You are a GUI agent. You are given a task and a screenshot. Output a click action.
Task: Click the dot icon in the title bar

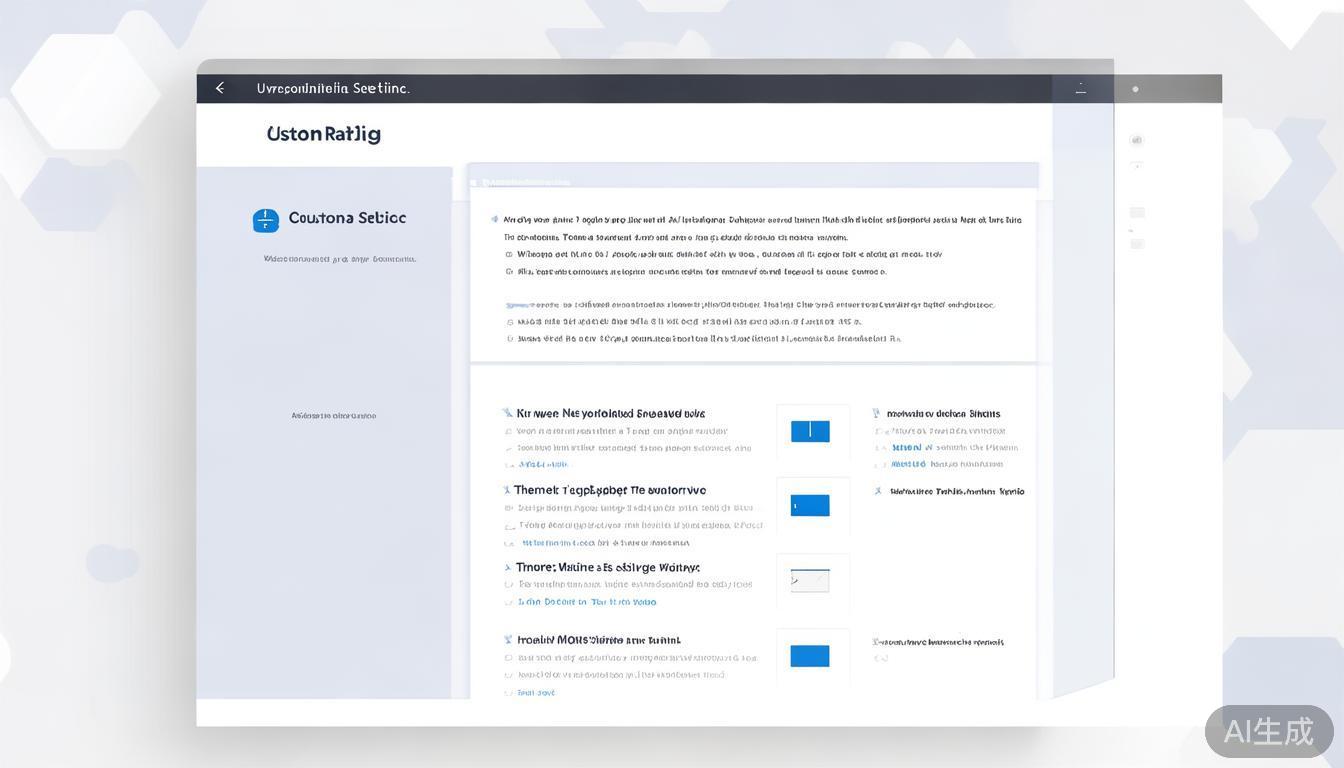pyautogui.click(x=1135, y=89)
